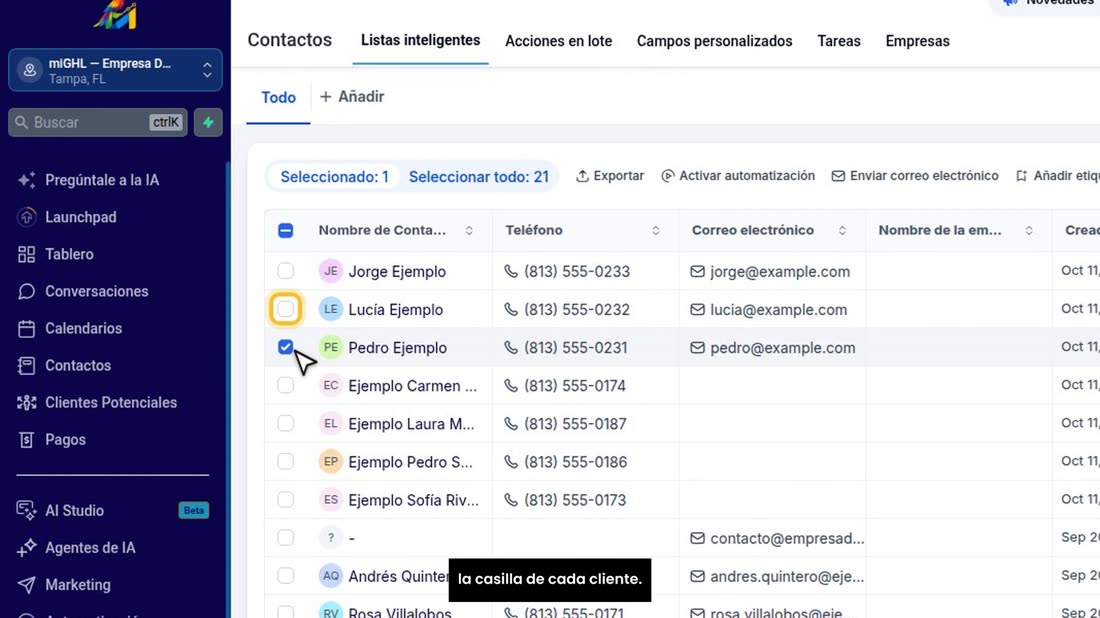
Task: Uncheck the box for Pedro Ejemplo
Action: (x=286, y=347)
